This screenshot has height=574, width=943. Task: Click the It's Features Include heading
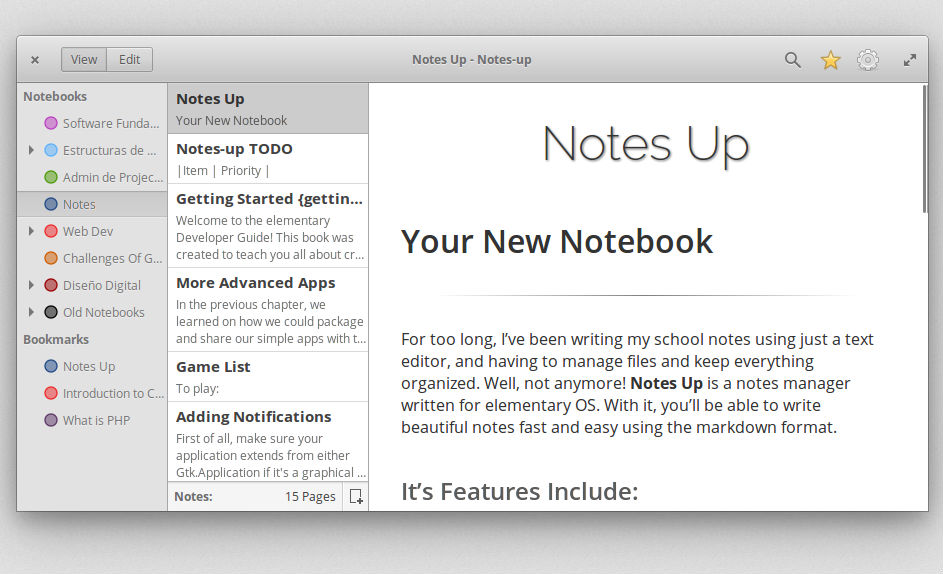tap(520, 492)
